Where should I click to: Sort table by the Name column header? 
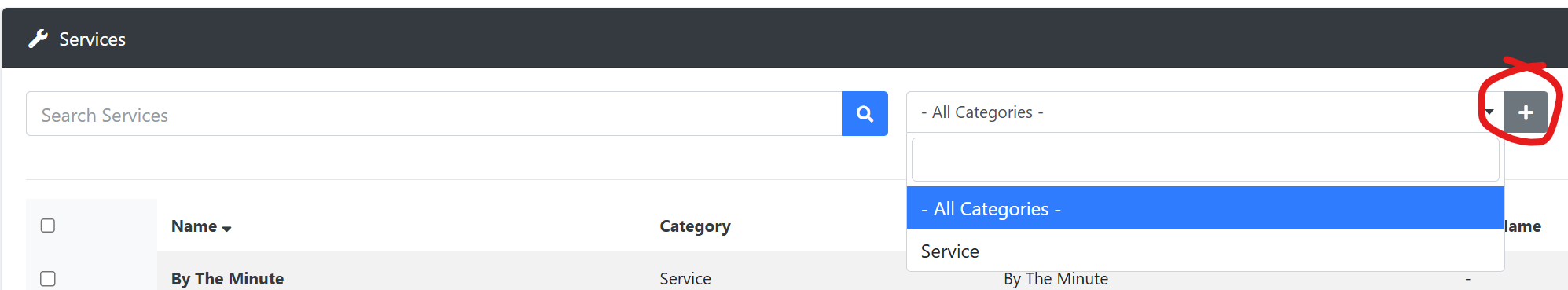pos(194,226)
